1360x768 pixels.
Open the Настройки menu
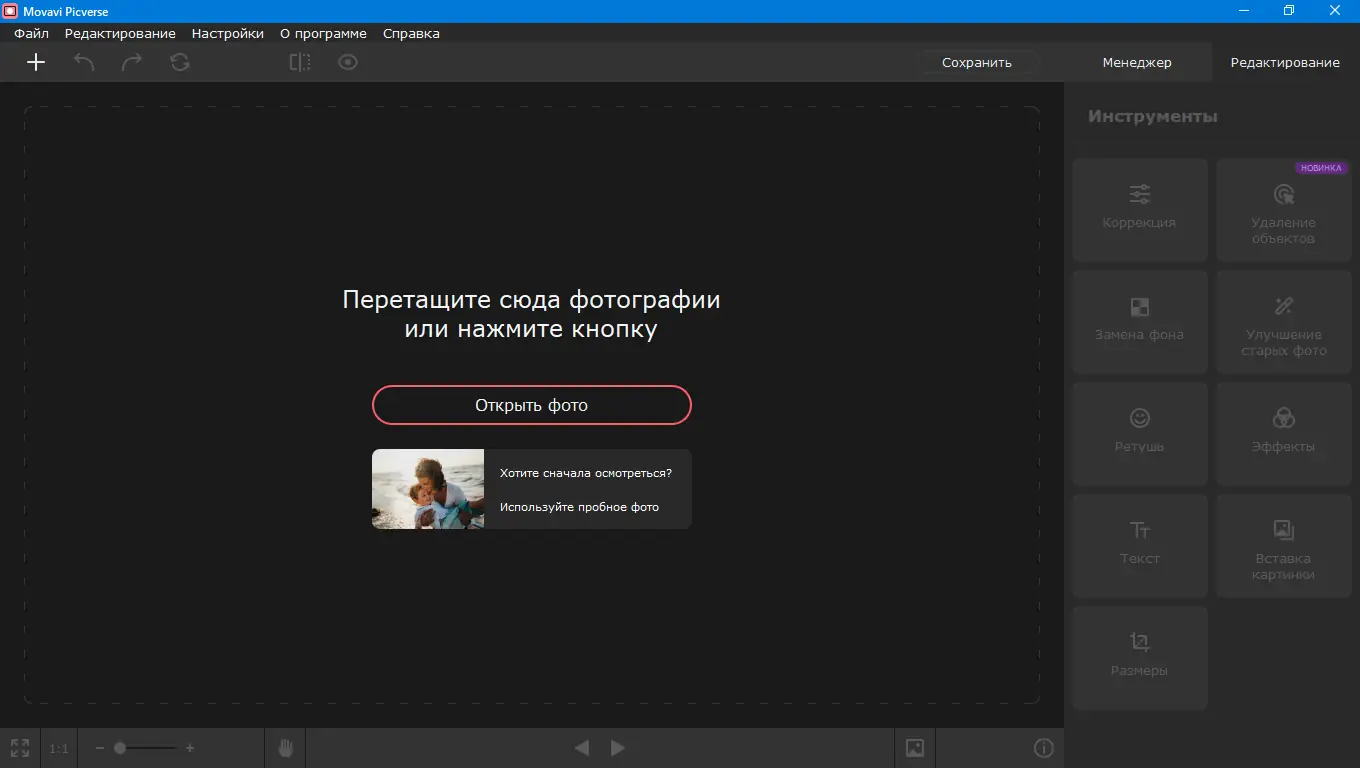227,33
